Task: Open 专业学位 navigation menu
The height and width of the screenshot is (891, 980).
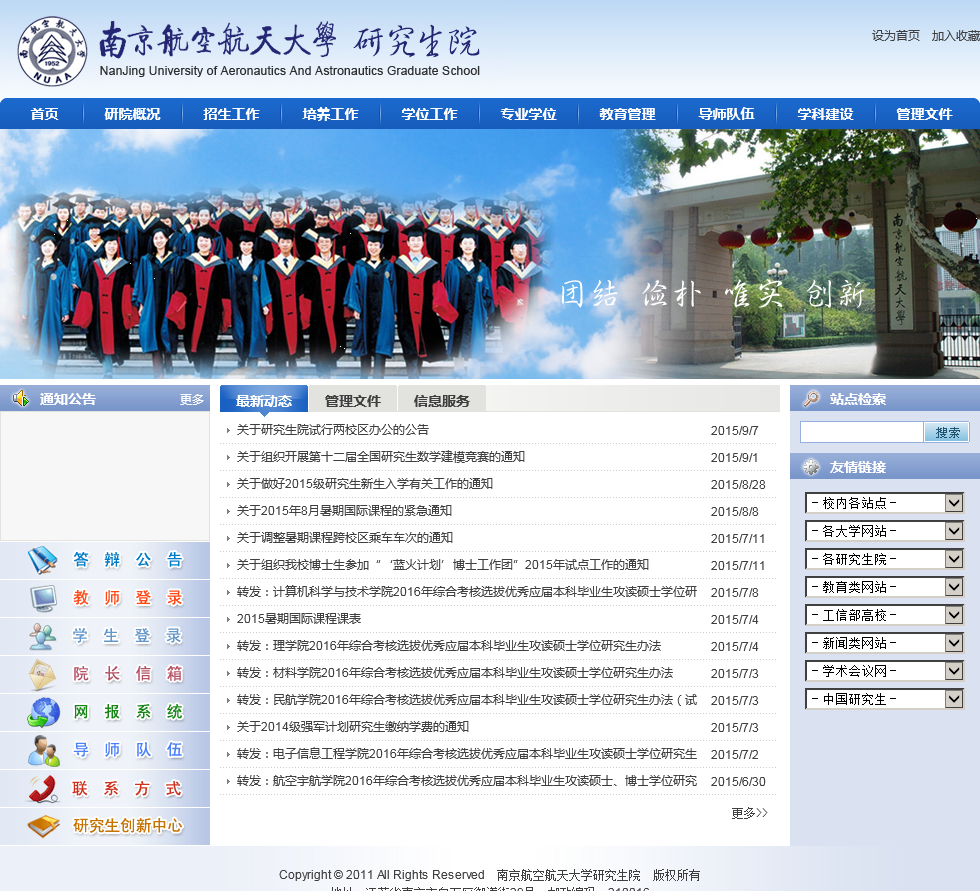Action: 528,114
